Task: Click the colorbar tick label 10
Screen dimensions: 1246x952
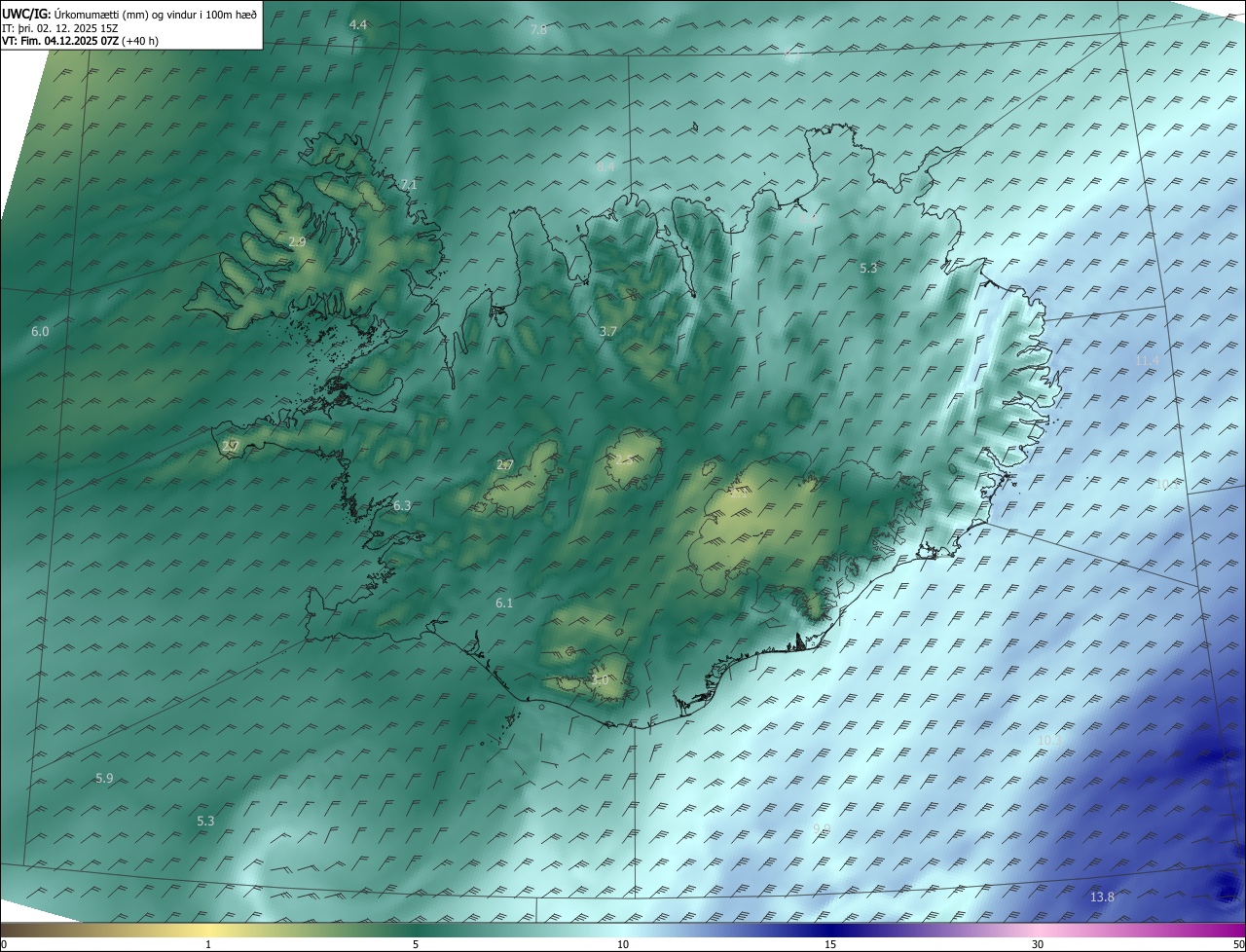Action: click(x=623, y=944)
